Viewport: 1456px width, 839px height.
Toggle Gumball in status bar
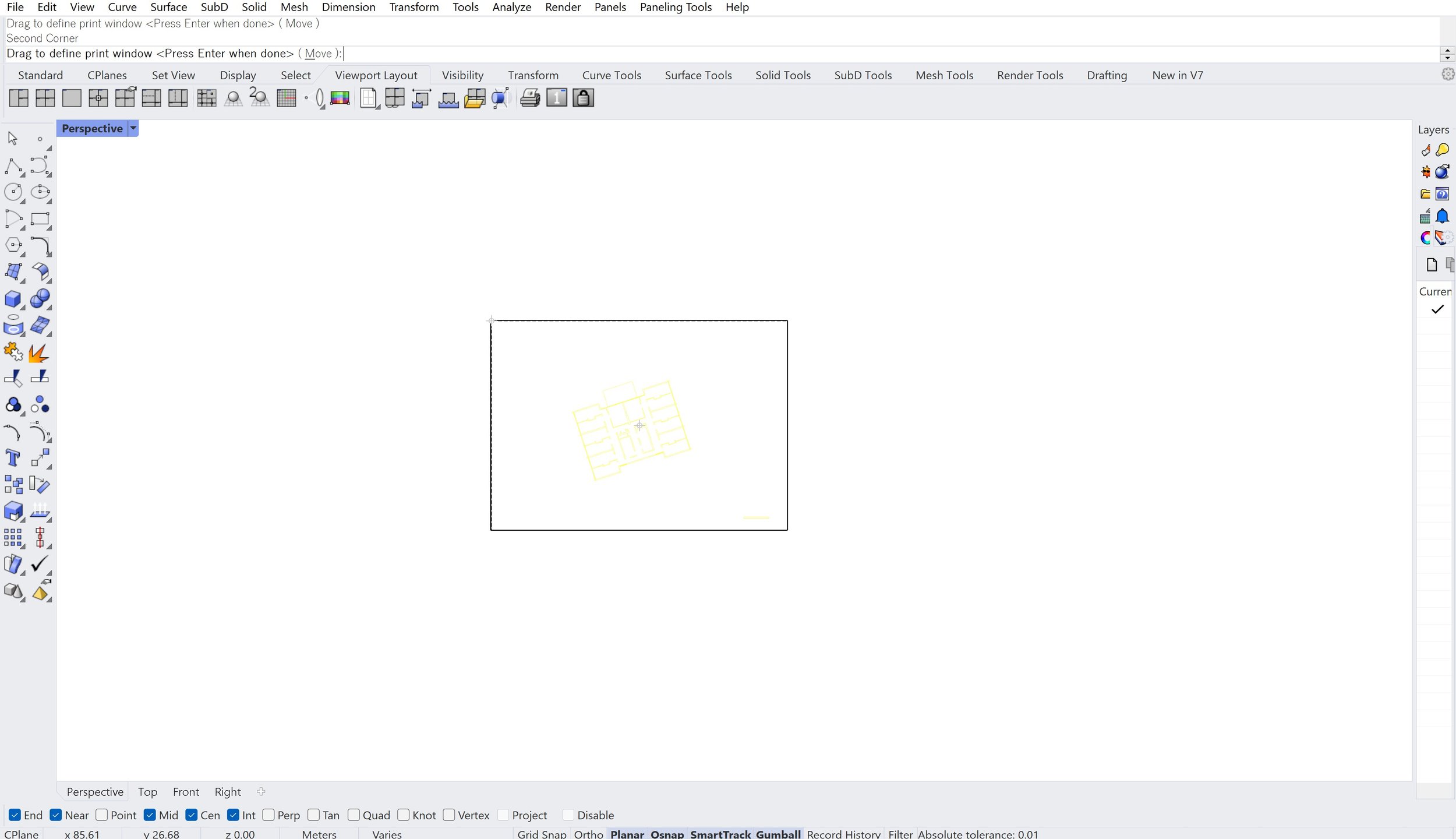click(778, 834)
